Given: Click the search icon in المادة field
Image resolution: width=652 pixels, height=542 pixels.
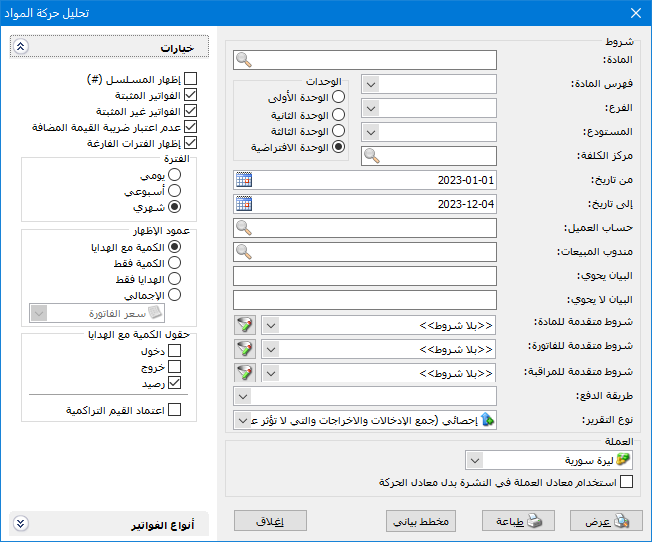Looking at the screenshot, I should (x=244, y=60).
